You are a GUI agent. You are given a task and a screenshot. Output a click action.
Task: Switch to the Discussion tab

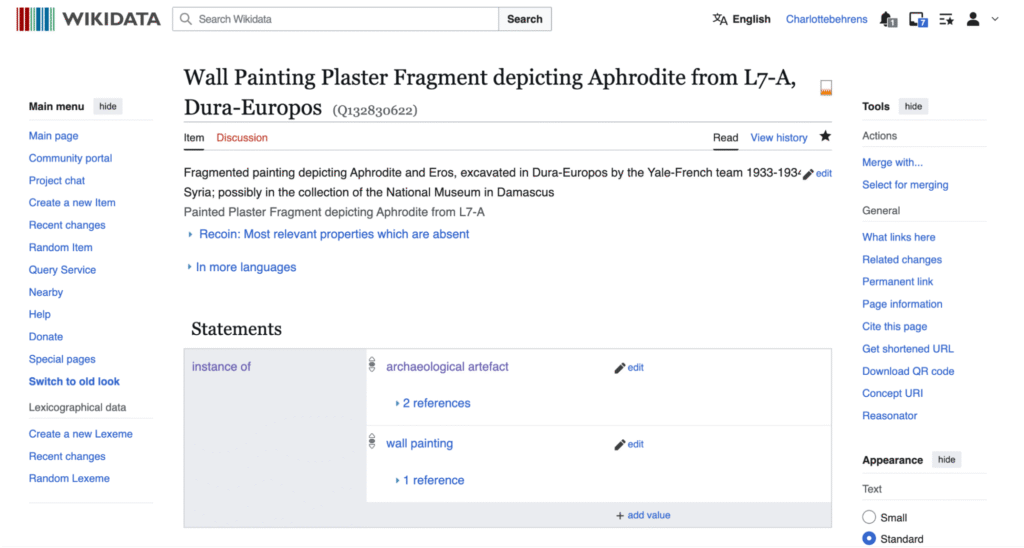coord(242,138)
